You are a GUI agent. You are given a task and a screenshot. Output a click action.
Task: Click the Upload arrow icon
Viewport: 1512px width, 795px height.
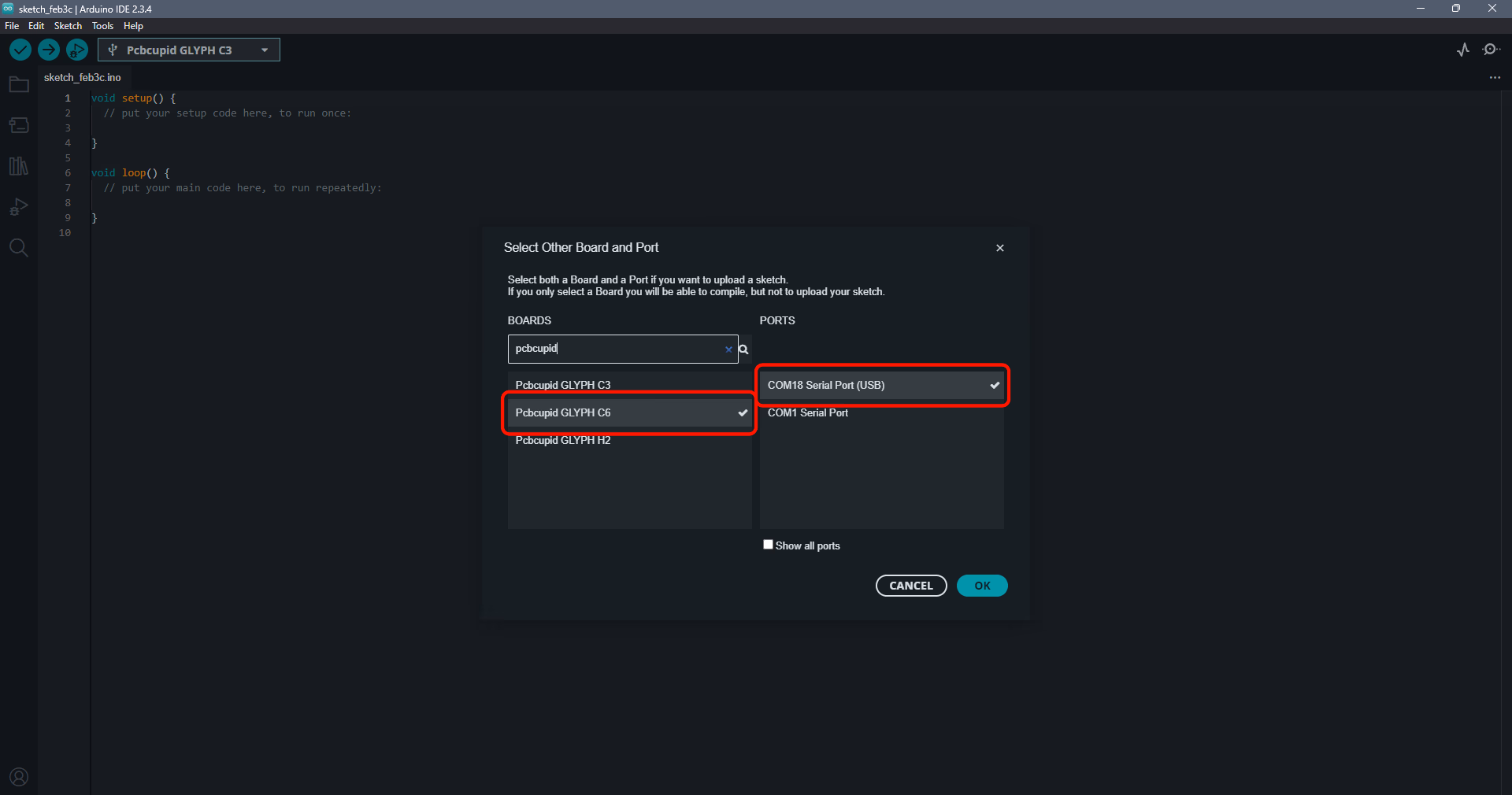(49, 50)
